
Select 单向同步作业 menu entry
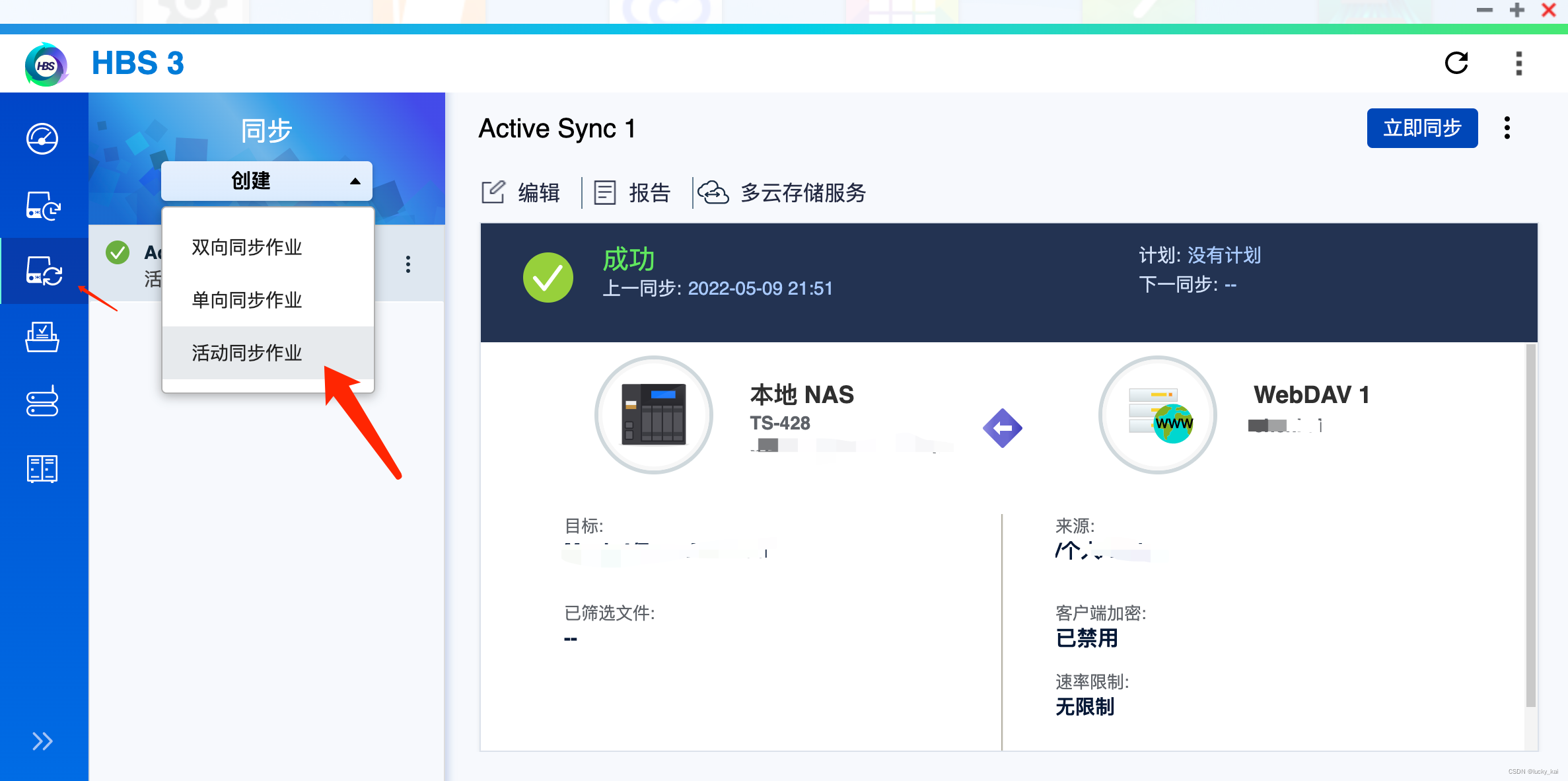(x=247, y=300)
